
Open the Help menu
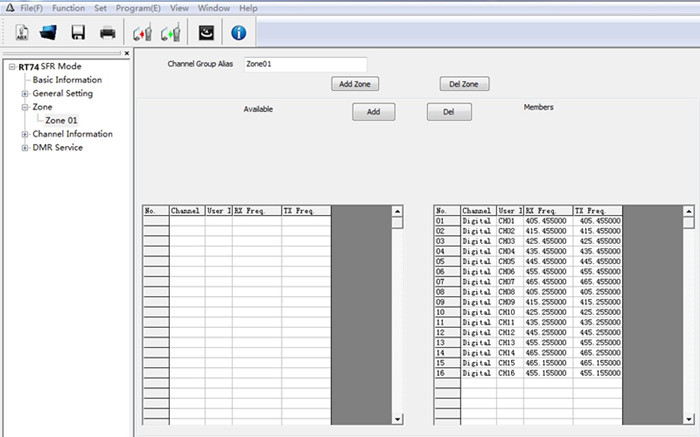click(248, 8)
